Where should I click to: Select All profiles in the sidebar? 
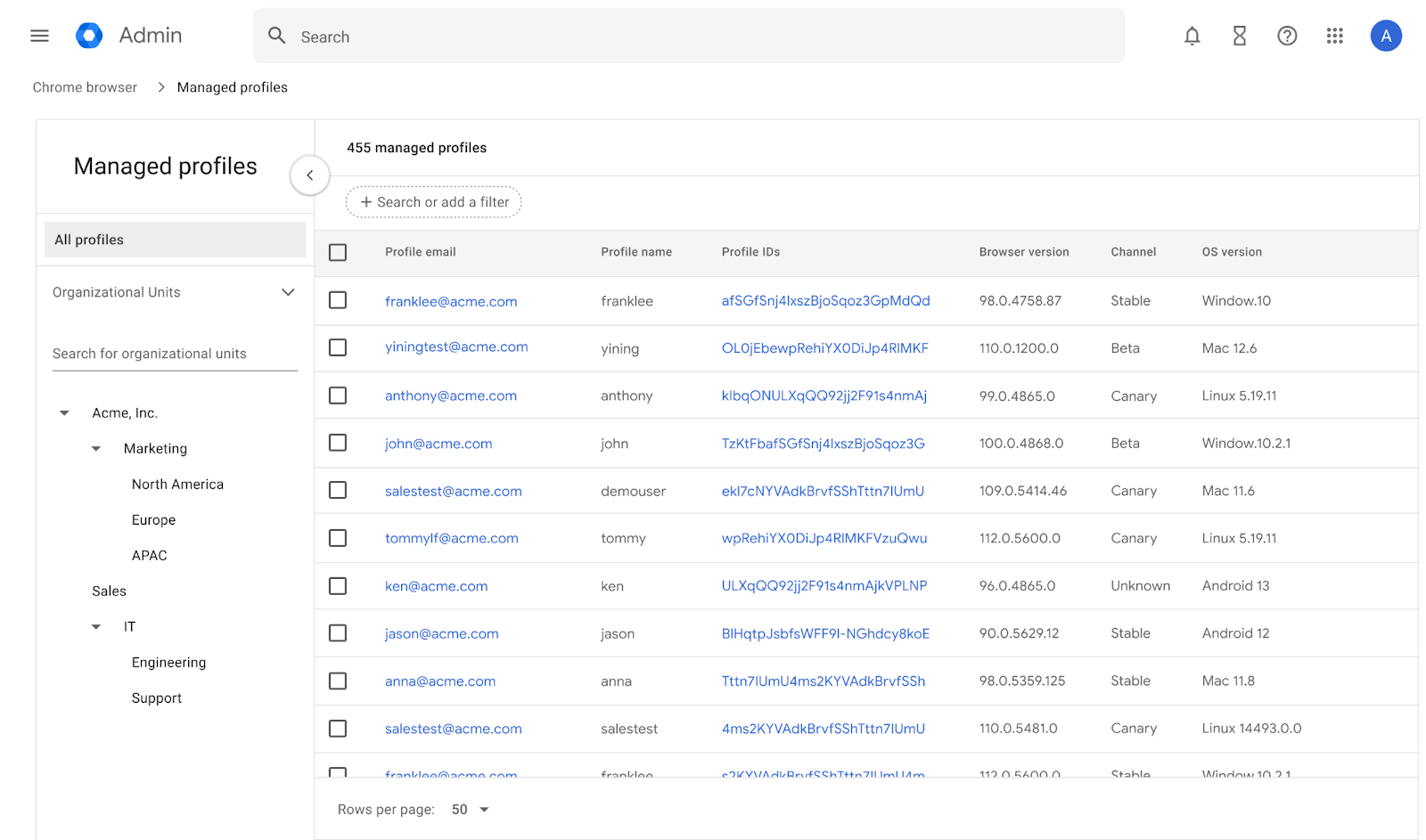point(175,240)
